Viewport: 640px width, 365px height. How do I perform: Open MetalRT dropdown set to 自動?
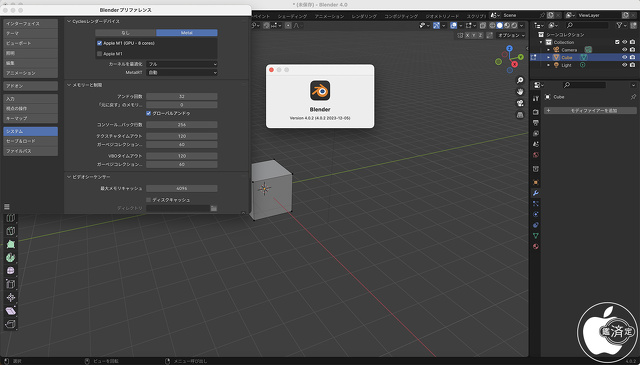pos(182,72)
